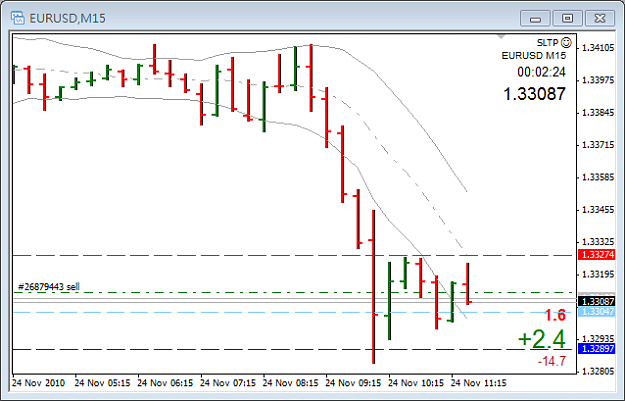Click the 1.33975 price scale label
Image resolution: width=625 pixels, height=401 pixels.
598,80
